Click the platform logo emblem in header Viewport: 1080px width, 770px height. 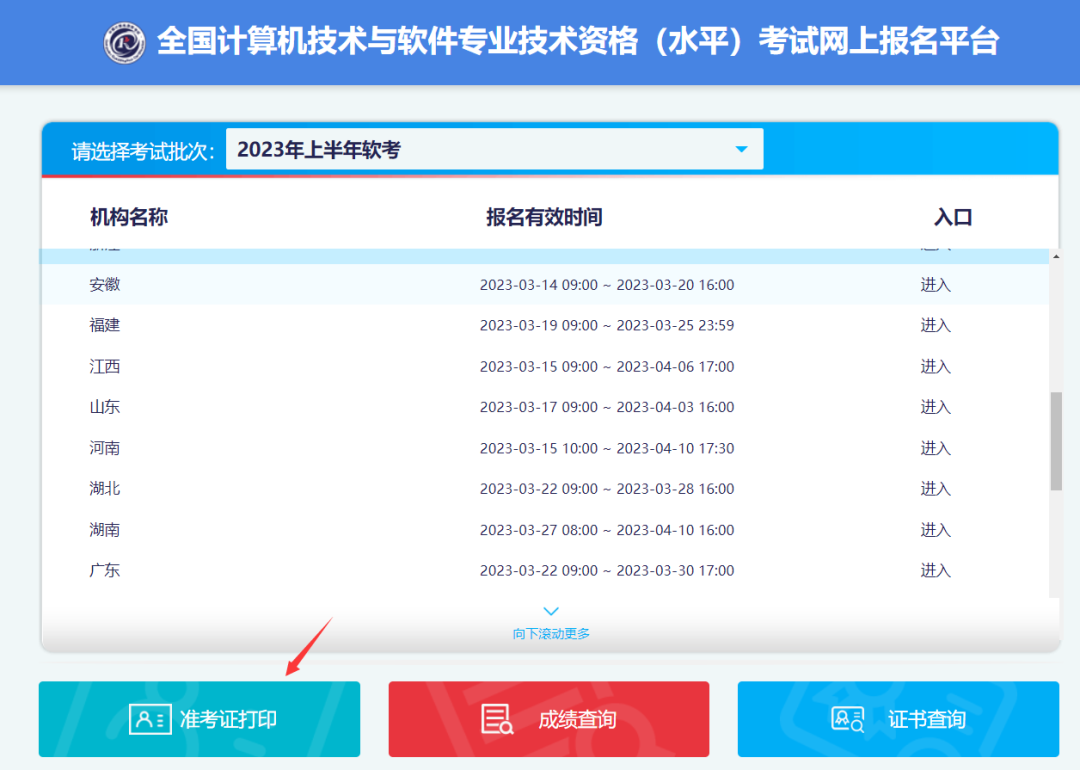[125, 43]
